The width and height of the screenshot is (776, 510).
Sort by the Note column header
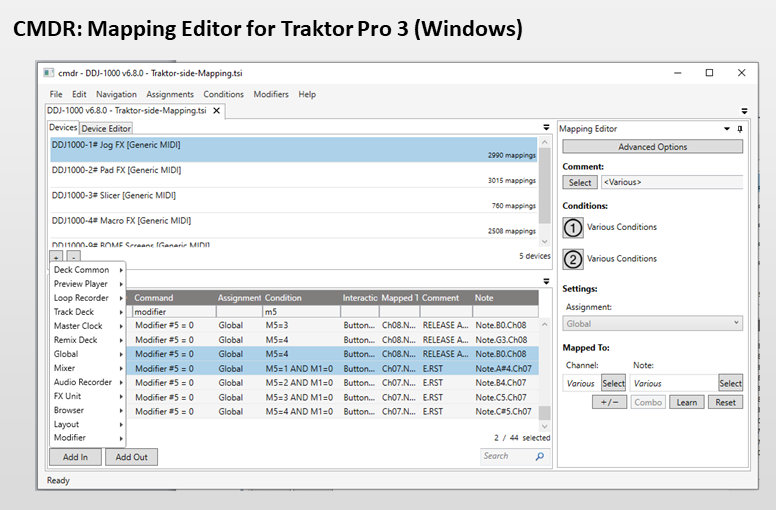tap(505, 298)
